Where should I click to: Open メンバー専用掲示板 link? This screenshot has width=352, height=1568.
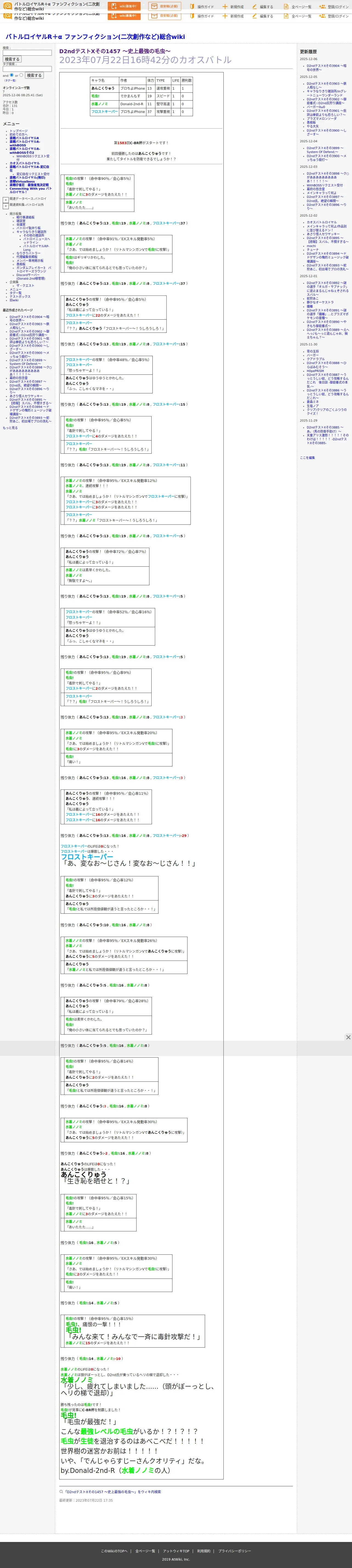point(30,260)
